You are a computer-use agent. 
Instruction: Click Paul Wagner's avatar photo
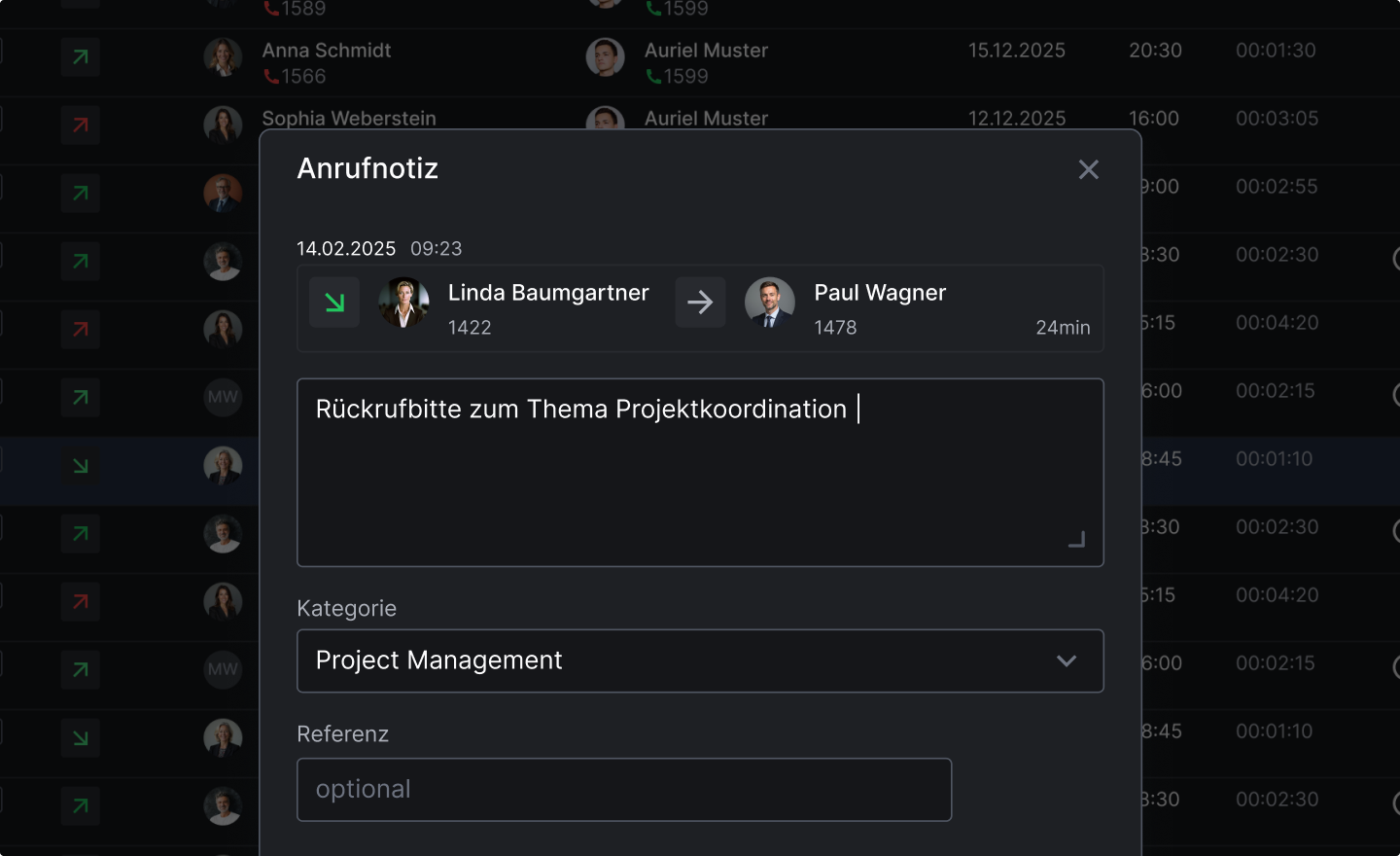click(x=769, y=303)
